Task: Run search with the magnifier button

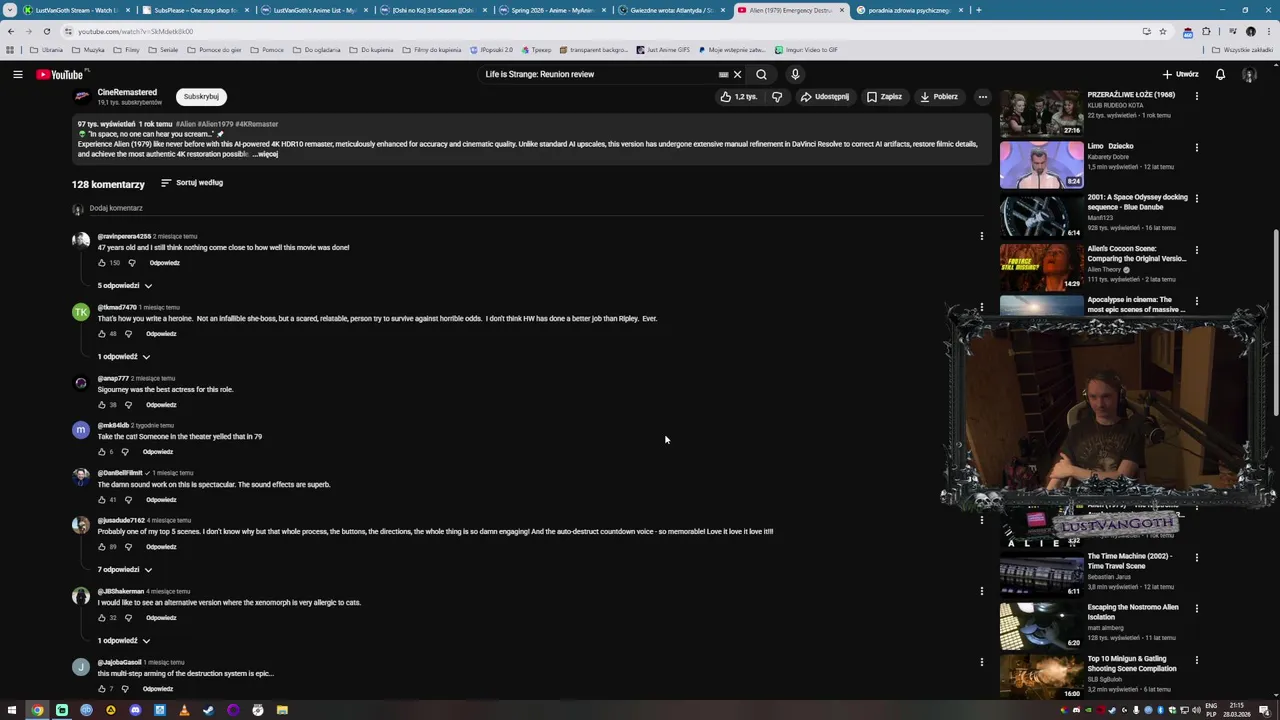Action: 761,74
